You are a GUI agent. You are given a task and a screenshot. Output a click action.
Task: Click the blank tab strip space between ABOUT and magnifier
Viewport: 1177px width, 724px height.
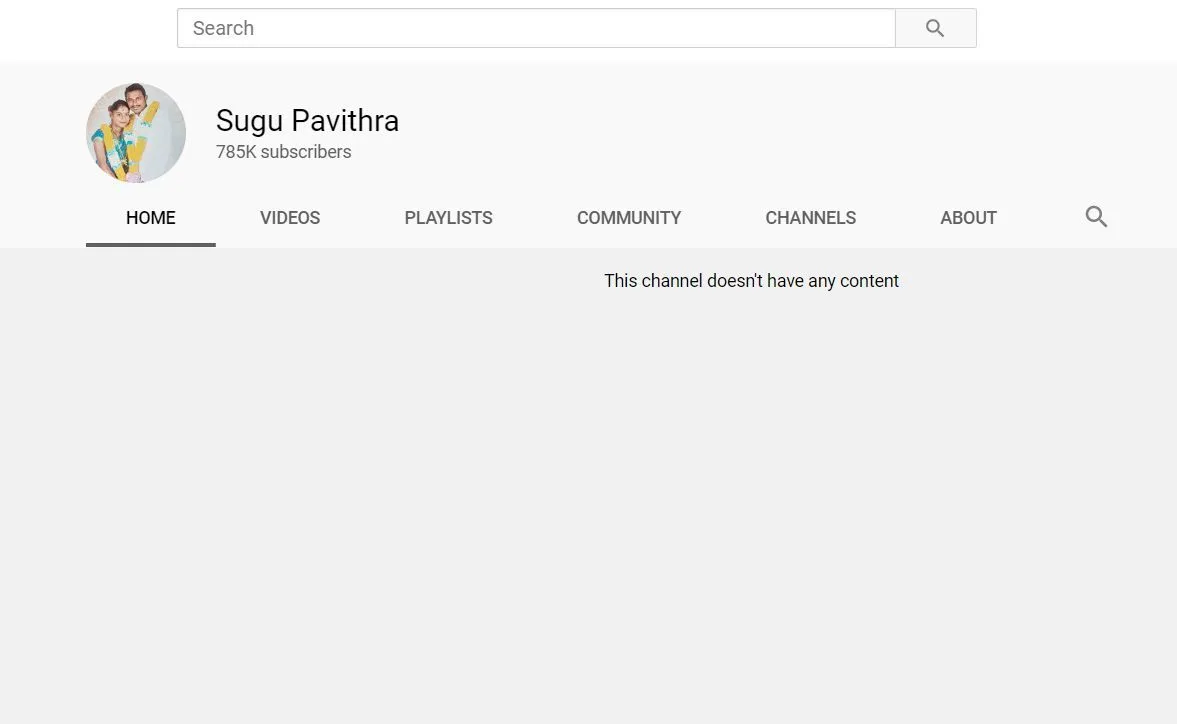coord(1040,218)
